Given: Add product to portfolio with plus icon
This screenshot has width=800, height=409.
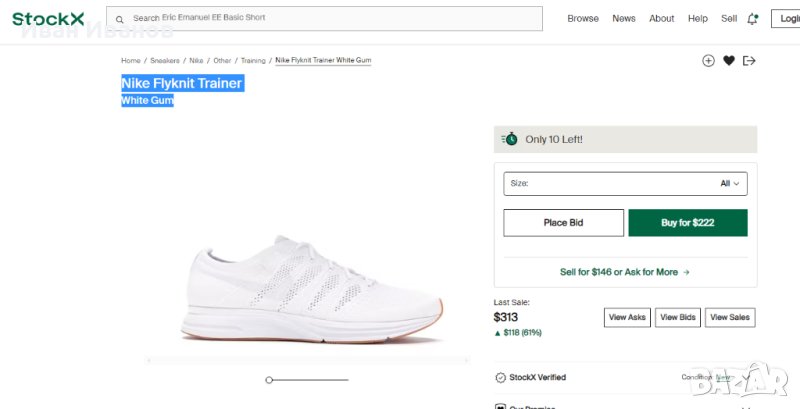Looking at the screenshot, I should (708, 61).
